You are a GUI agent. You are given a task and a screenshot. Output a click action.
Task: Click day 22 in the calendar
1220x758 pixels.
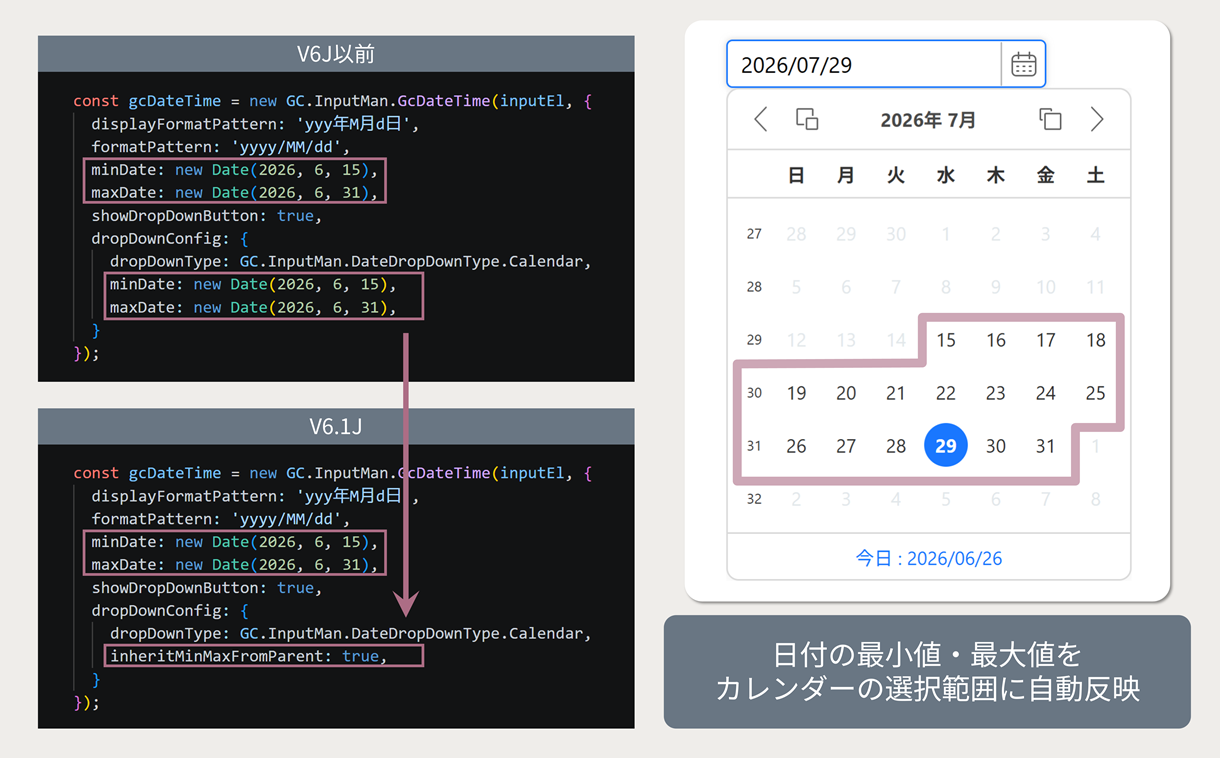[946, 393]
